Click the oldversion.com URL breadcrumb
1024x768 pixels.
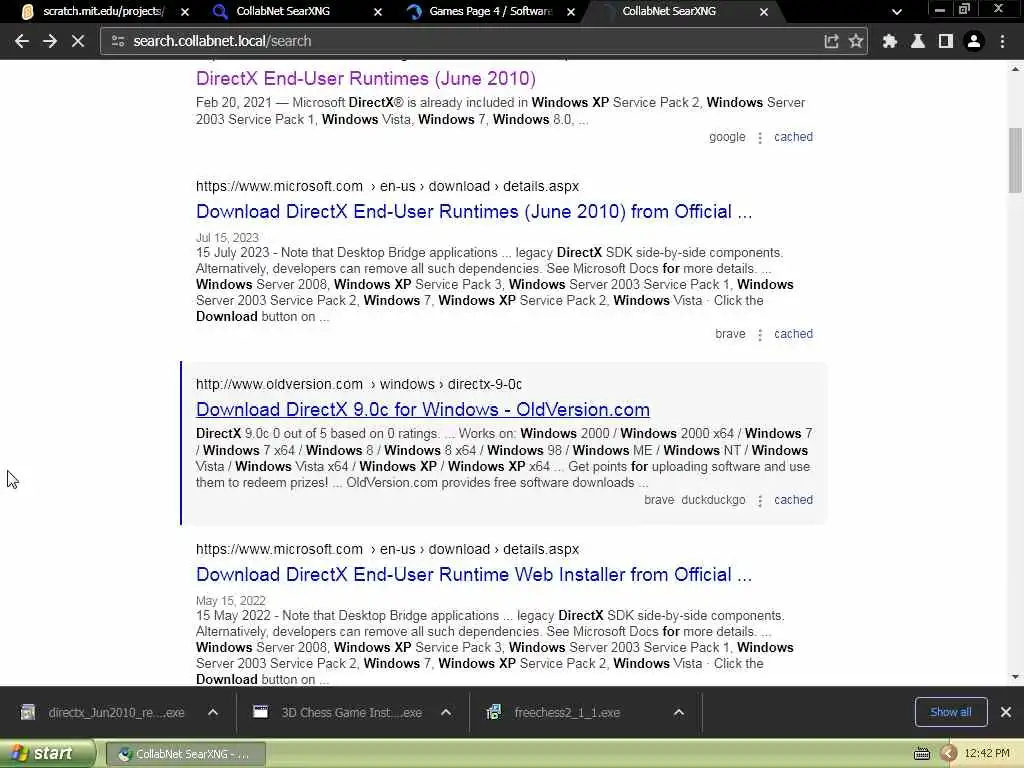click(x=359, y=384)
